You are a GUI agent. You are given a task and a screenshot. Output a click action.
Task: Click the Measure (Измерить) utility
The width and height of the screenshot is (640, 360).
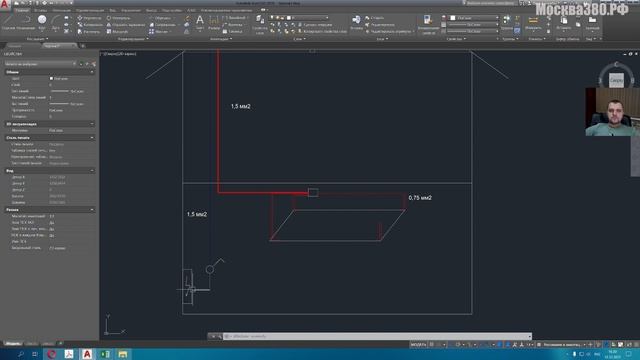pos(533,22)
